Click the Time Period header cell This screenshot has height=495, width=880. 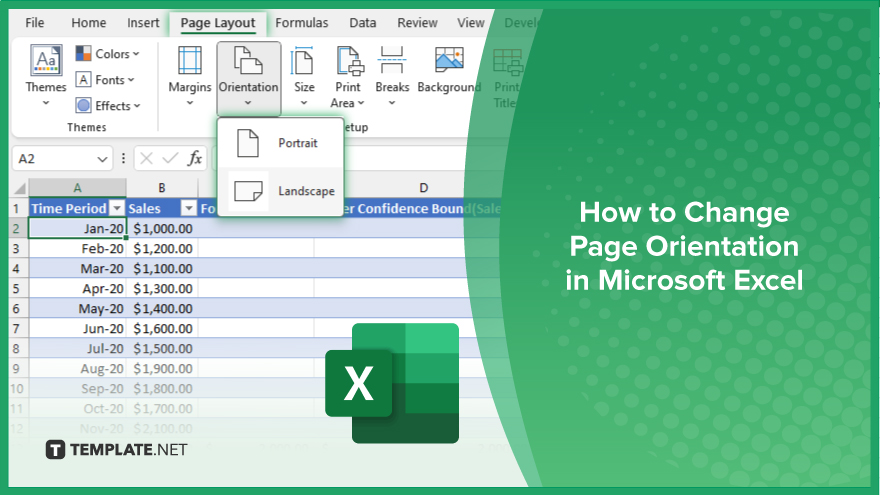(77, 209)
